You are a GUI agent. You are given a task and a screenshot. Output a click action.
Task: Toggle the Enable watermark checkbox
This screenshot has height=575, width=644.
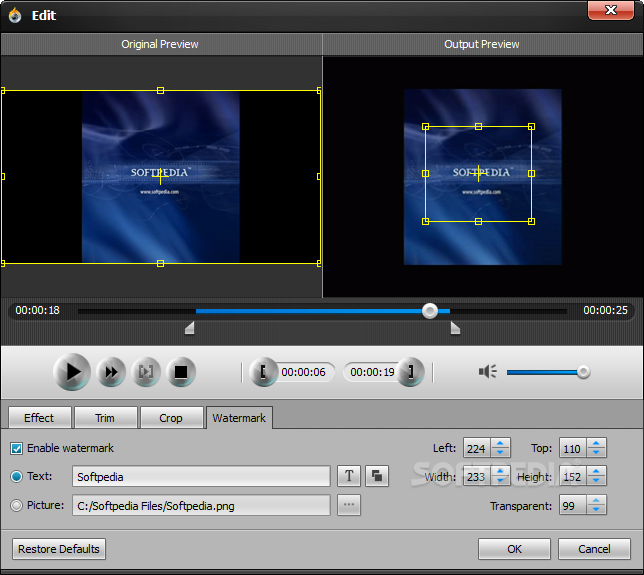(16, 448)
